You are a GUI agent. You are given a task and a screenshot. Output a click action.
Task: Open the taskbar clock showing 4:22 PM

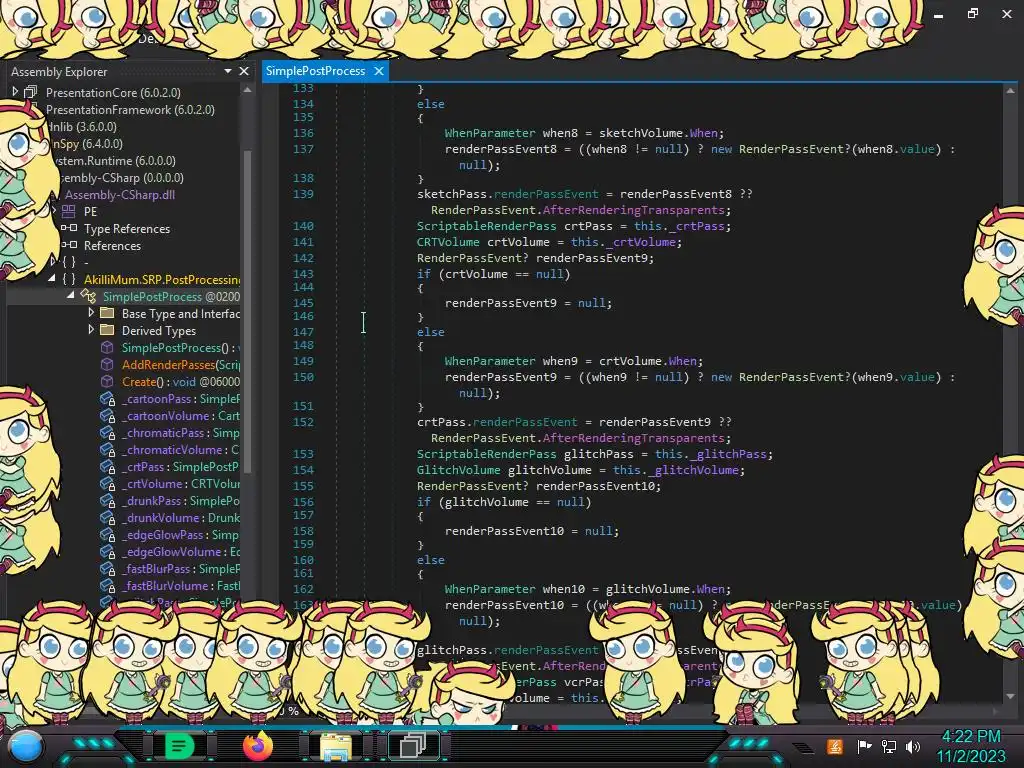coord(971,746)
